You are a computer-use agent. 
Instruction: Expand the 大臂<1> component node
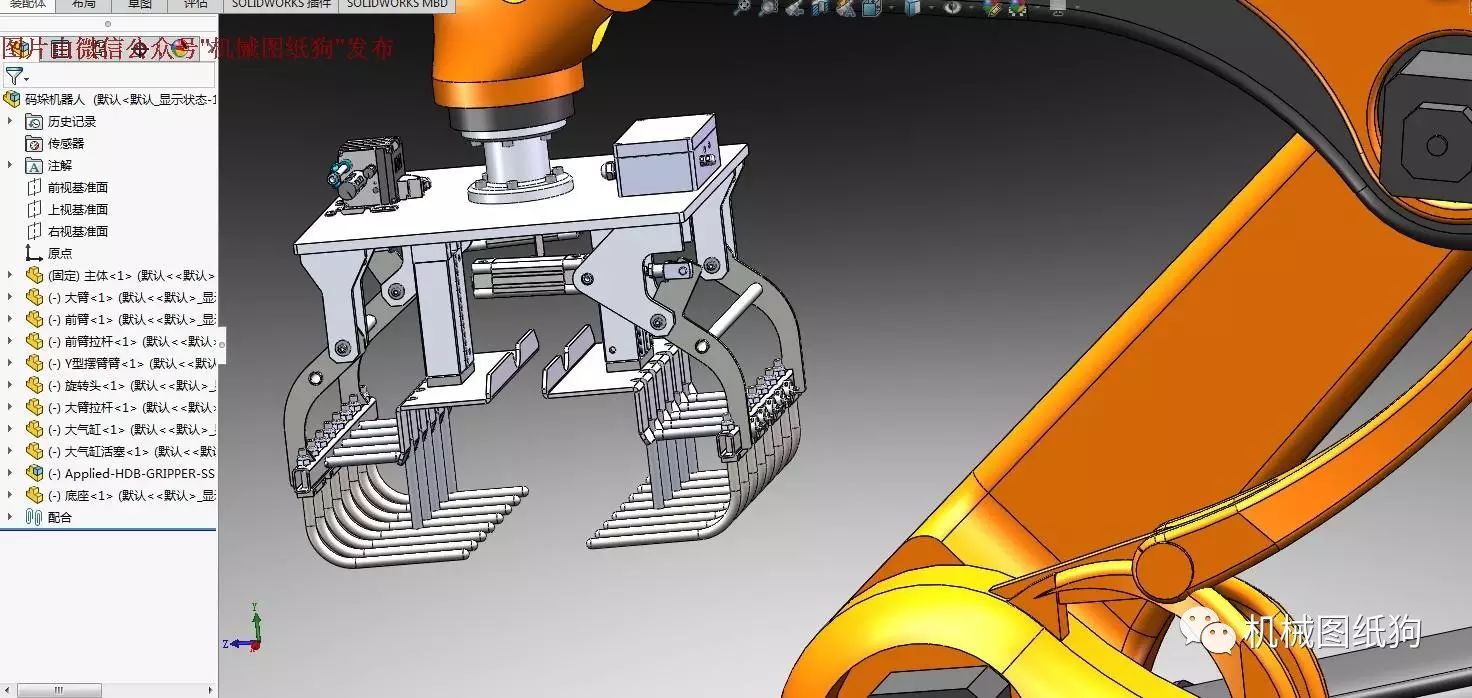[10, 297]
